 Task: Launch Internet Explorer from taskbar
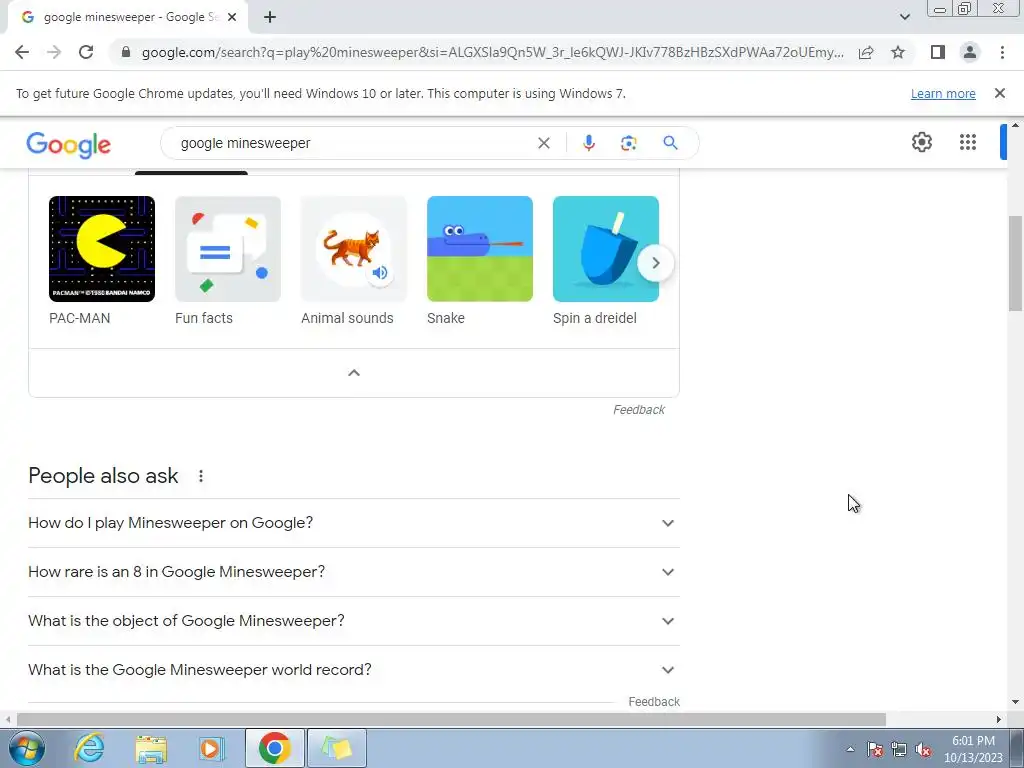(x=89, y=748)
